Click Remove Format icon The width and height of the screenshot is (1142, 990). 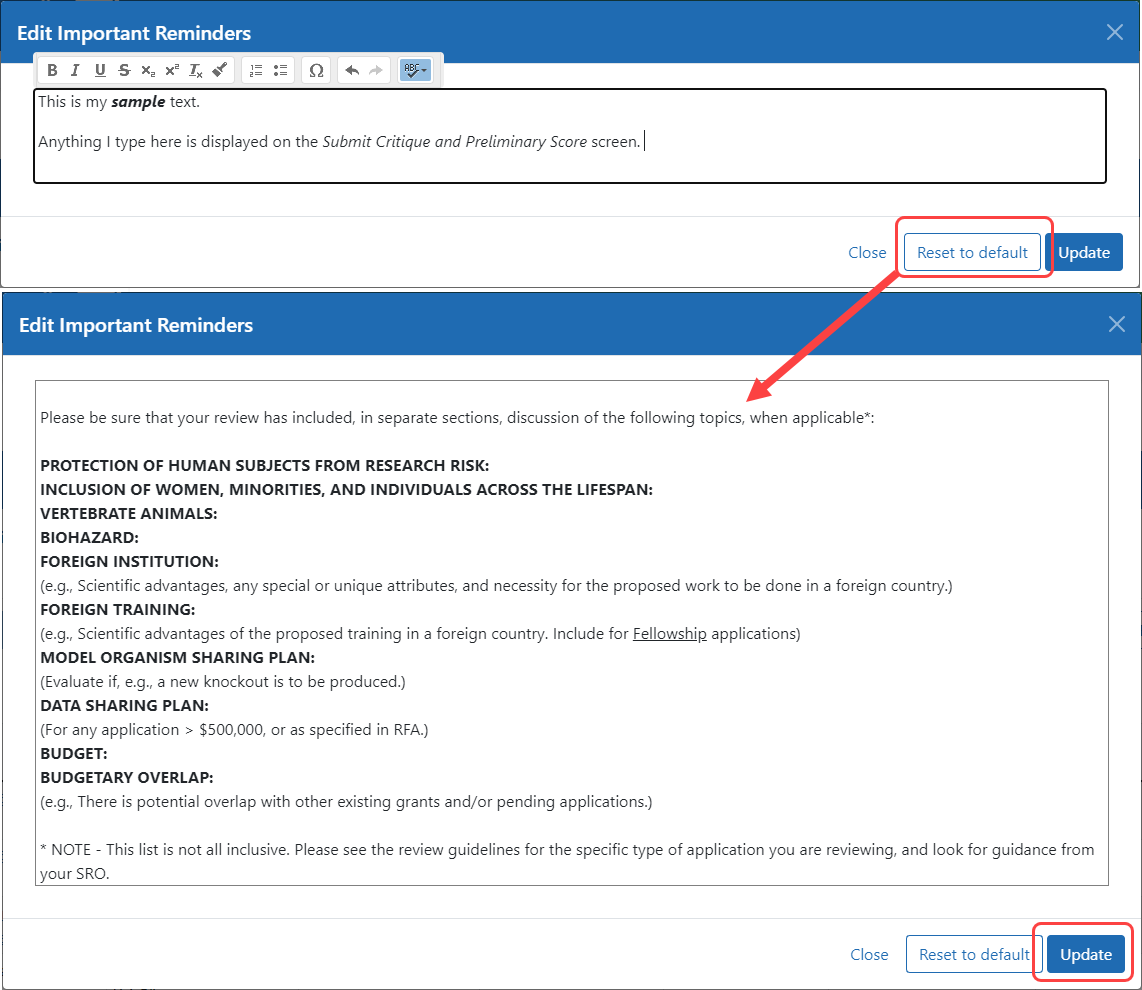195,70
